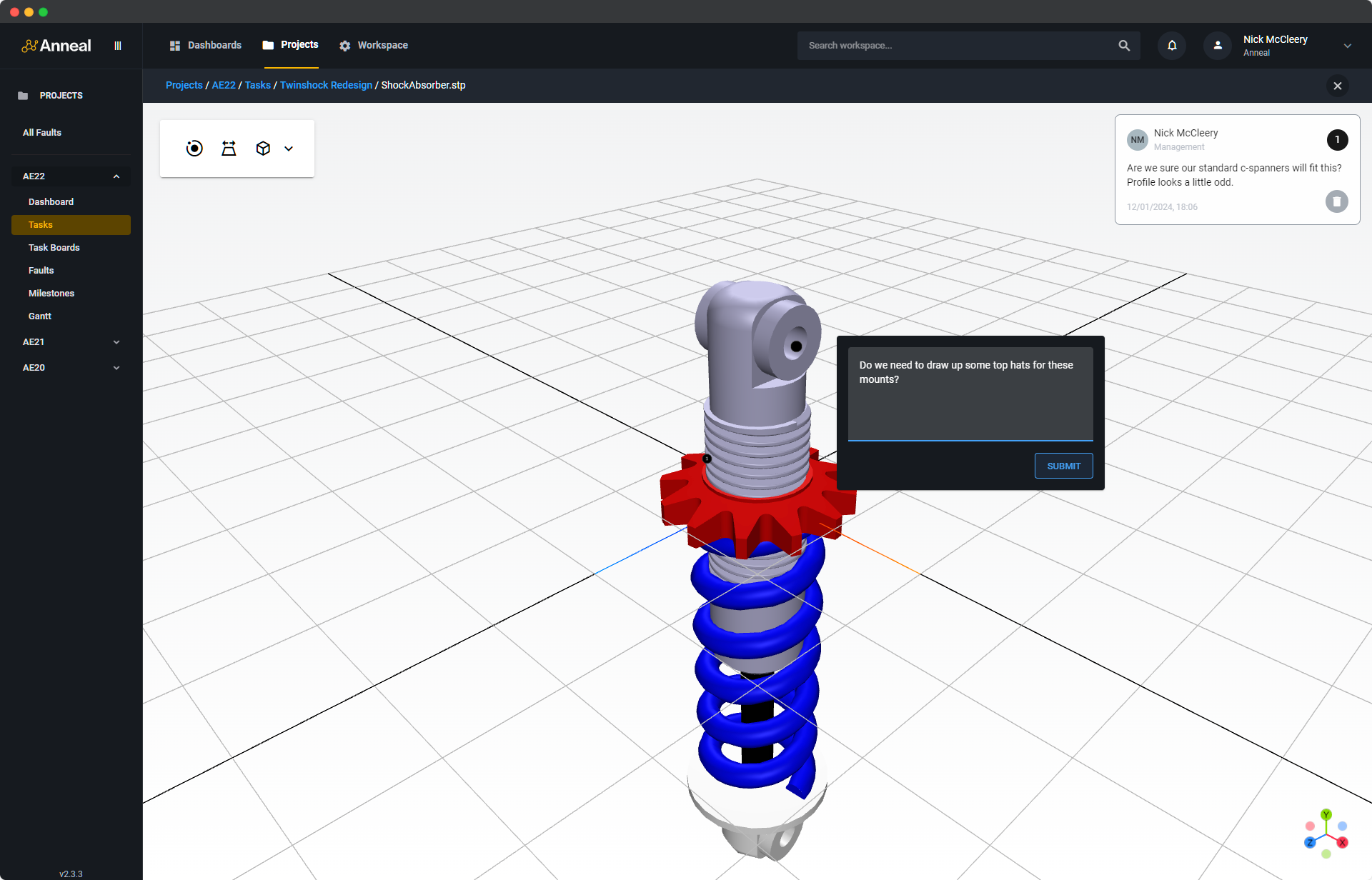
Task: Click the notification bell icon
Action: pyautogui.click(x=1171, y=45)
